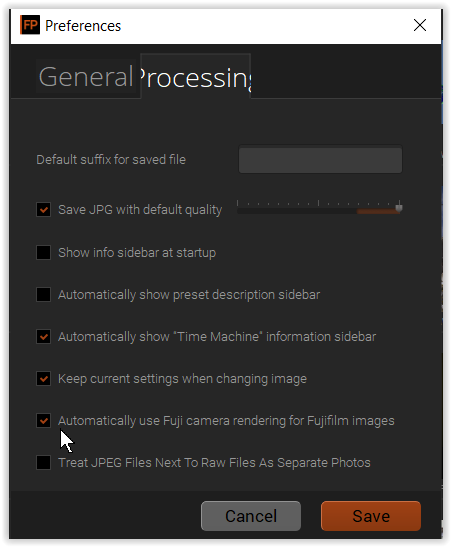
Task: Click the "Default suffix for saved file" label
Action: 111,160
